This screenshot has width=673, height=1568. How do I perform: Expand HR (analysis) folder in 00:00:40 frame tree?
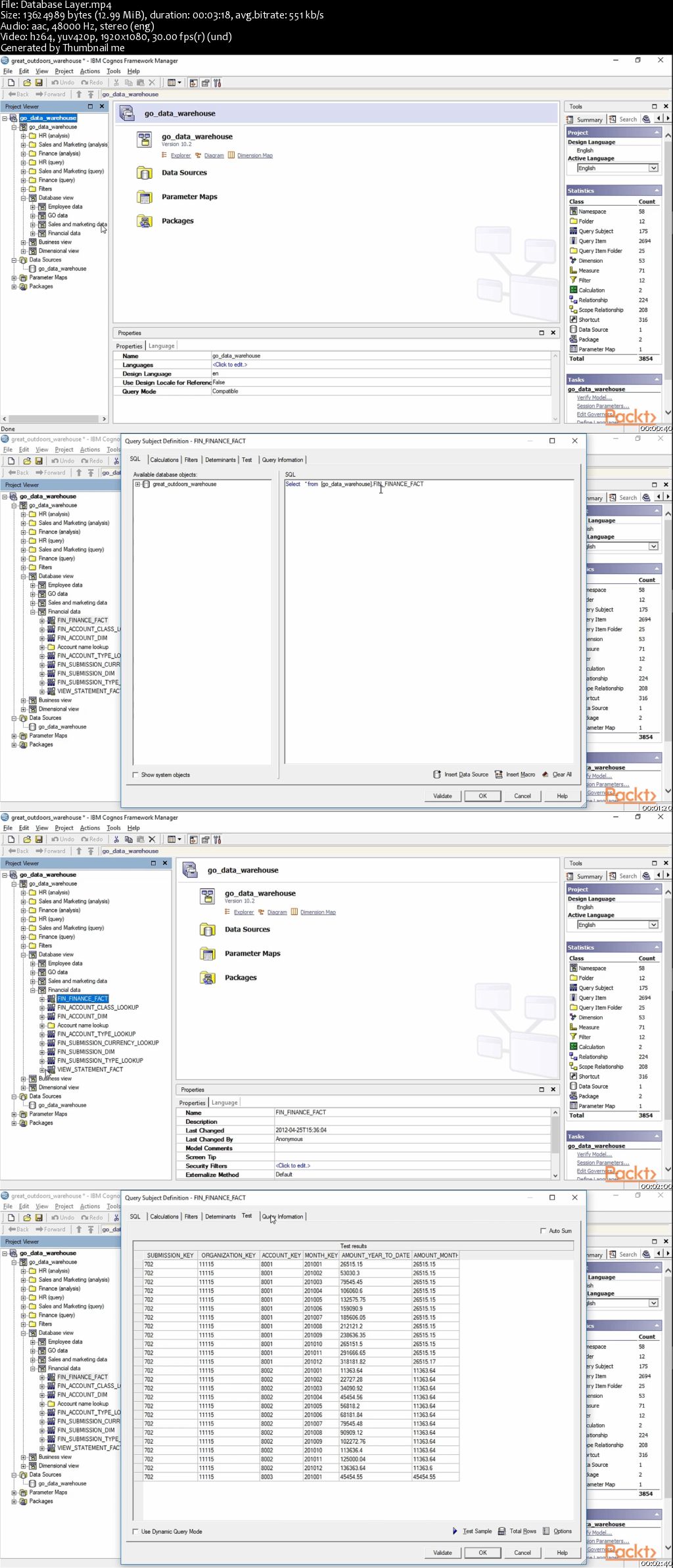click(x=24, y=136)
